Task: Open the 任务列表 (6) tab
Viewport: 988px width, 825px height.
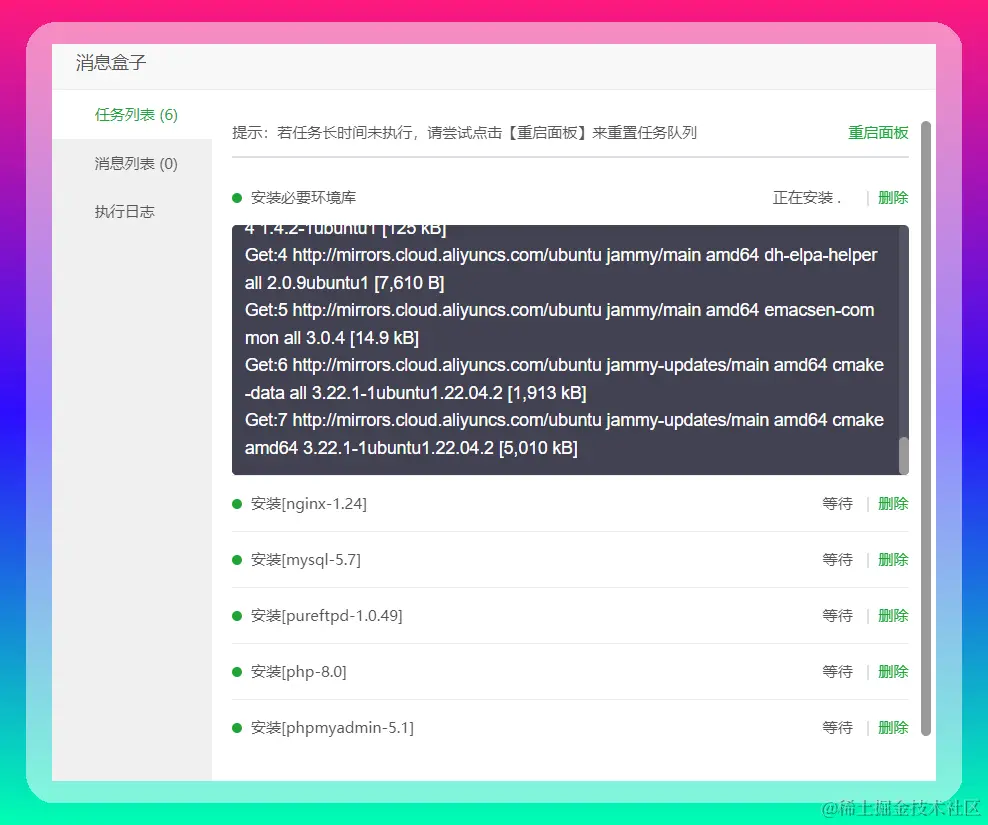Action: click(135, 115)
